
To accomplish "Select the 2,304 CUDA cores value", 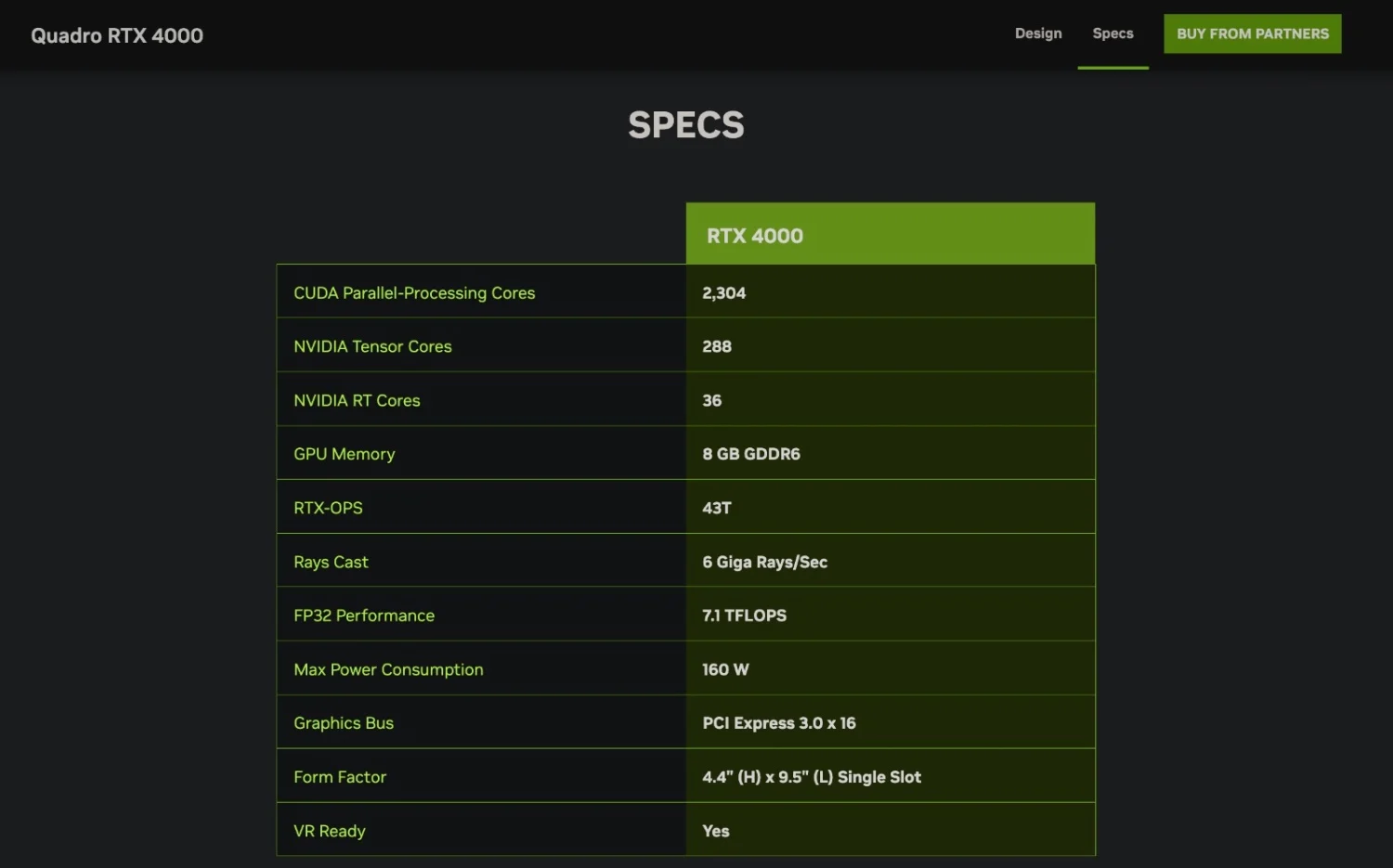I will pyautogui.click(x=723, y=292).
